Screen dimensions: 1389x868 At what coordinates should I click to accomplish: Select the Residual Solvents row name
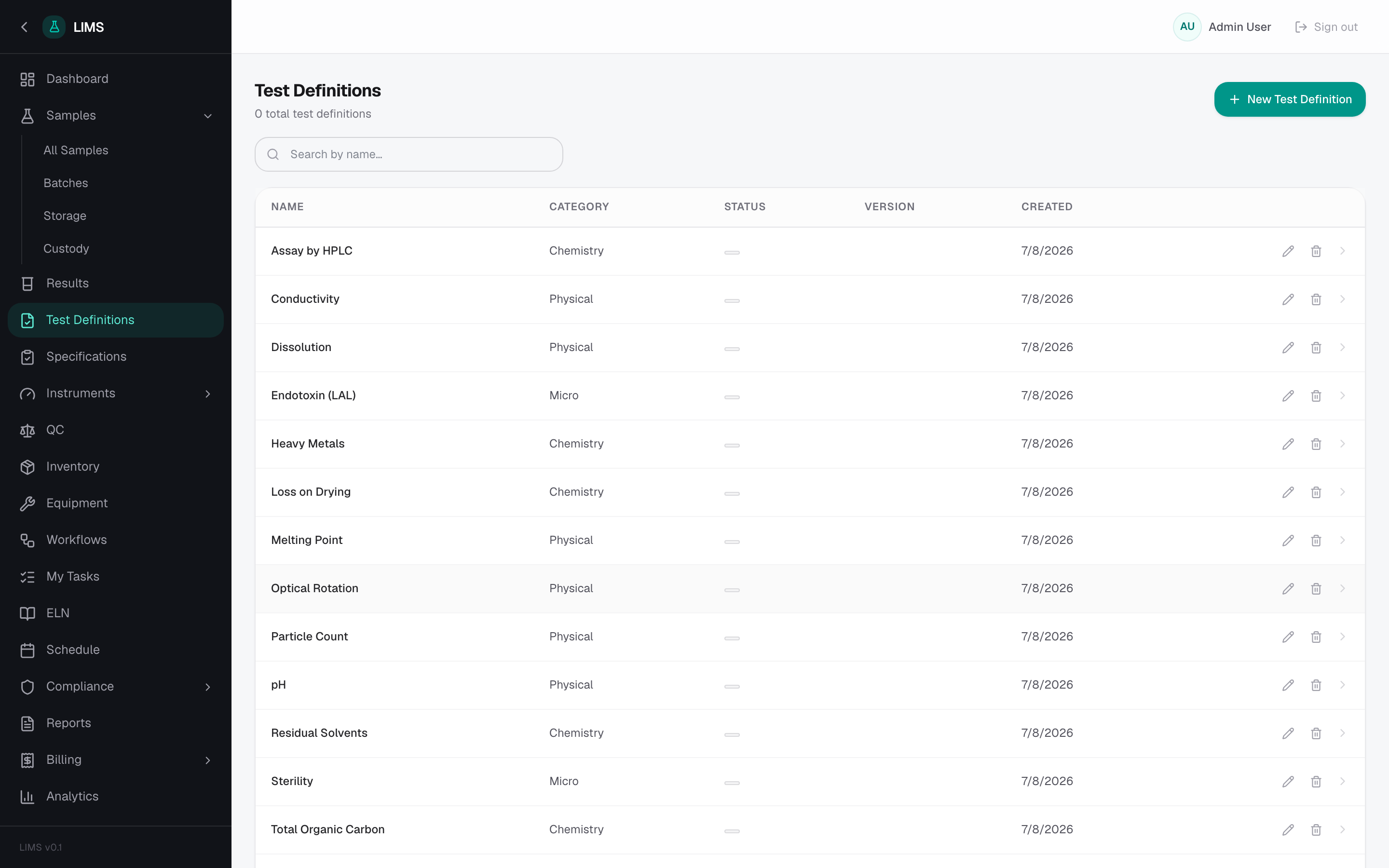point(319,733)
